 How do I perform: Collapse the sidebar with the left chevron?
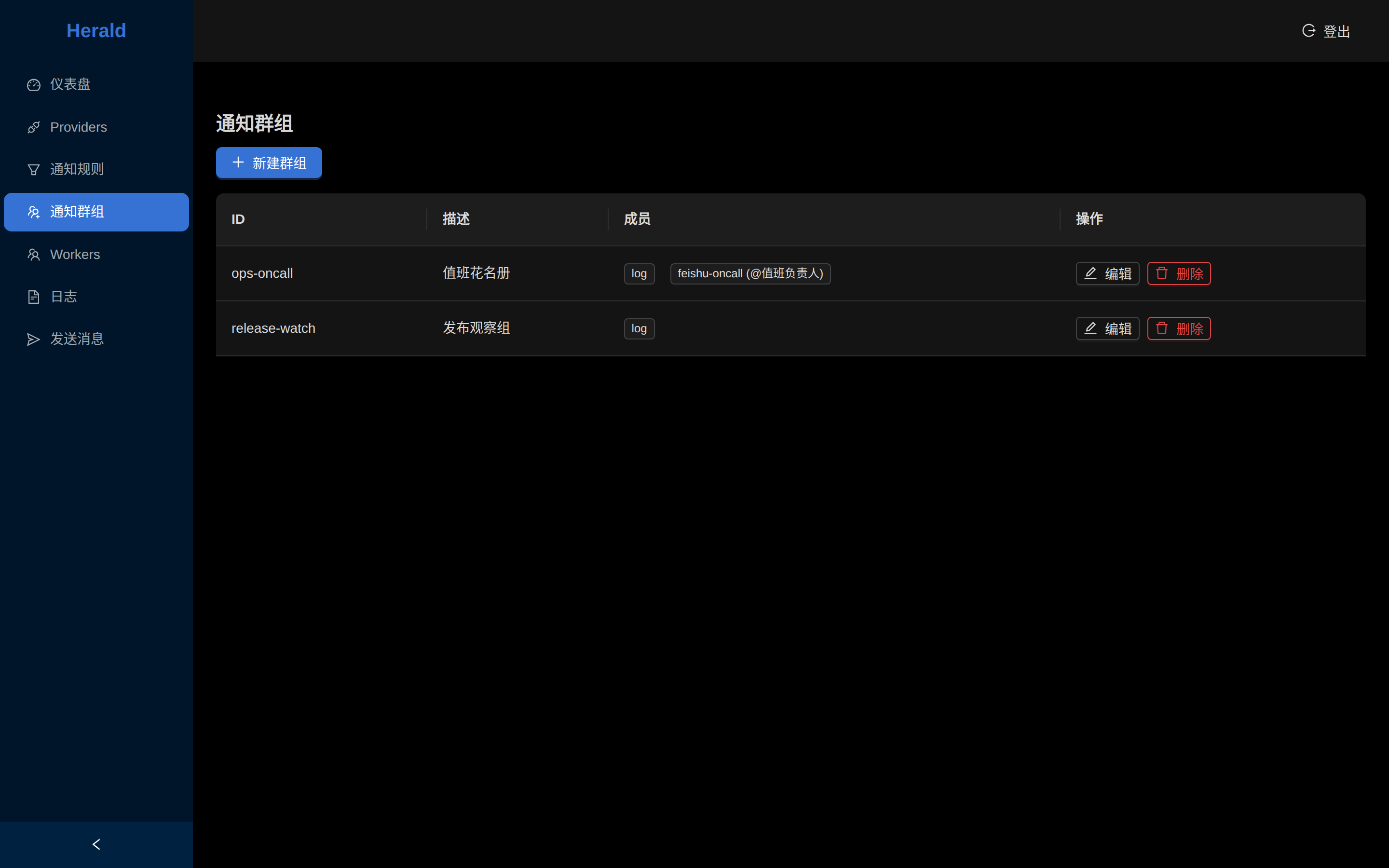[x=96, y=844]
